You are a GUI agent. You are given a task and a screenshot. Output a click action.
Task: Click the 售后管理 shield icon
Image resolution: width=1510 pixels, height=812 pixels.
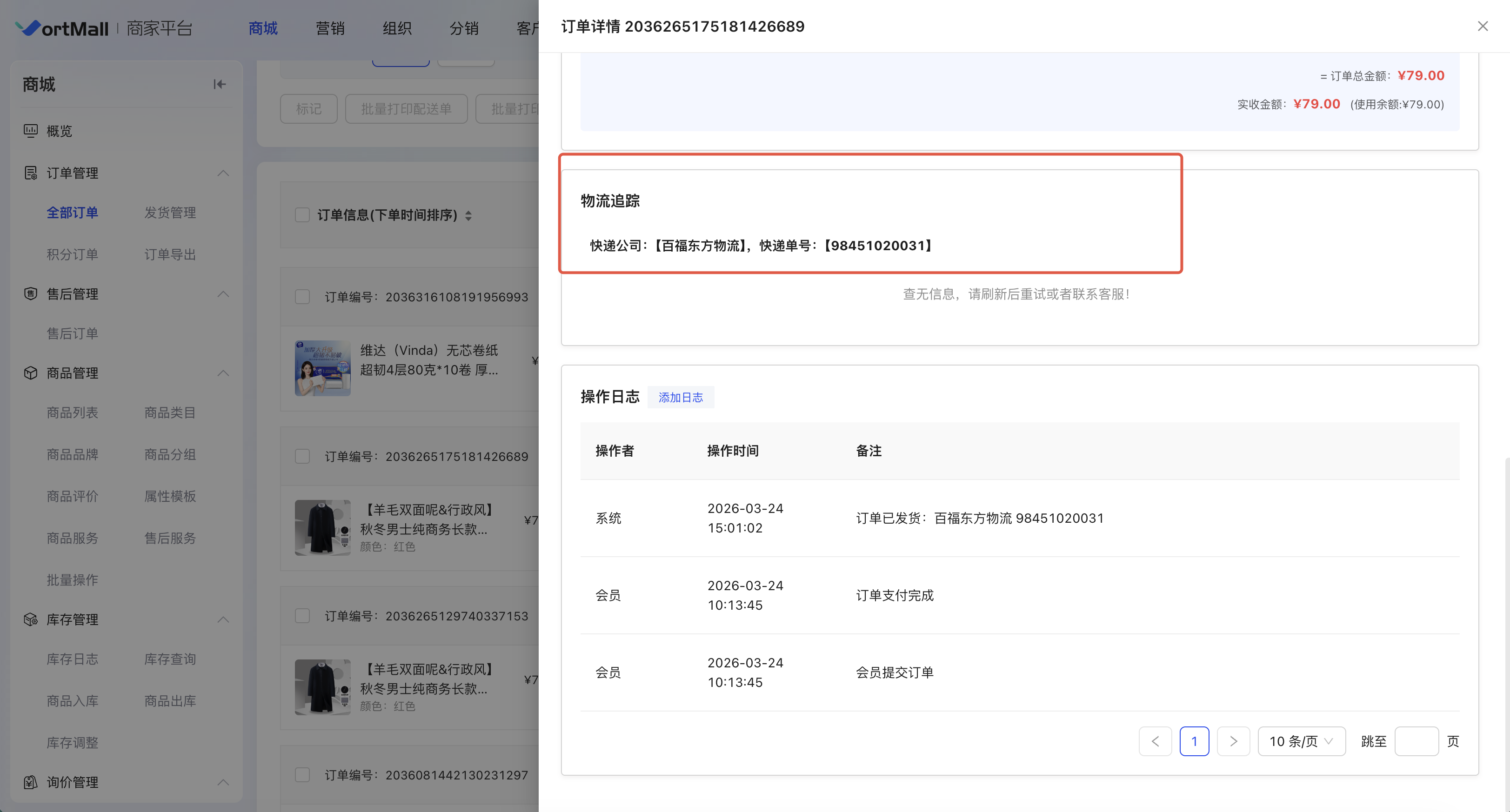pyautogui.click(x=31, y=293)
